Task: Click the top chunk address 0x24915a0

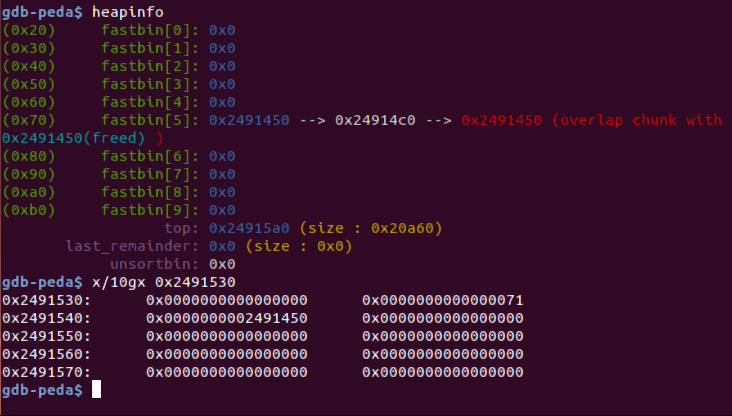Action: click(x=249, y=228)
